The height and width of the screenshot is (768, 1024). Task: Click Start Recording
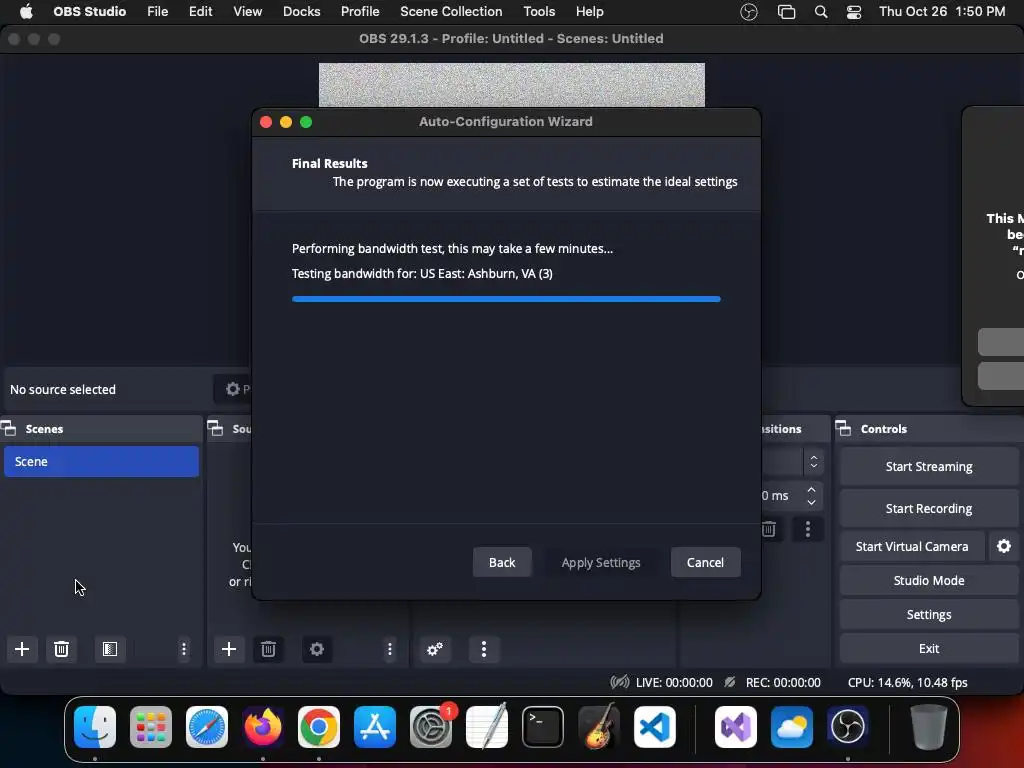[929, 508]
